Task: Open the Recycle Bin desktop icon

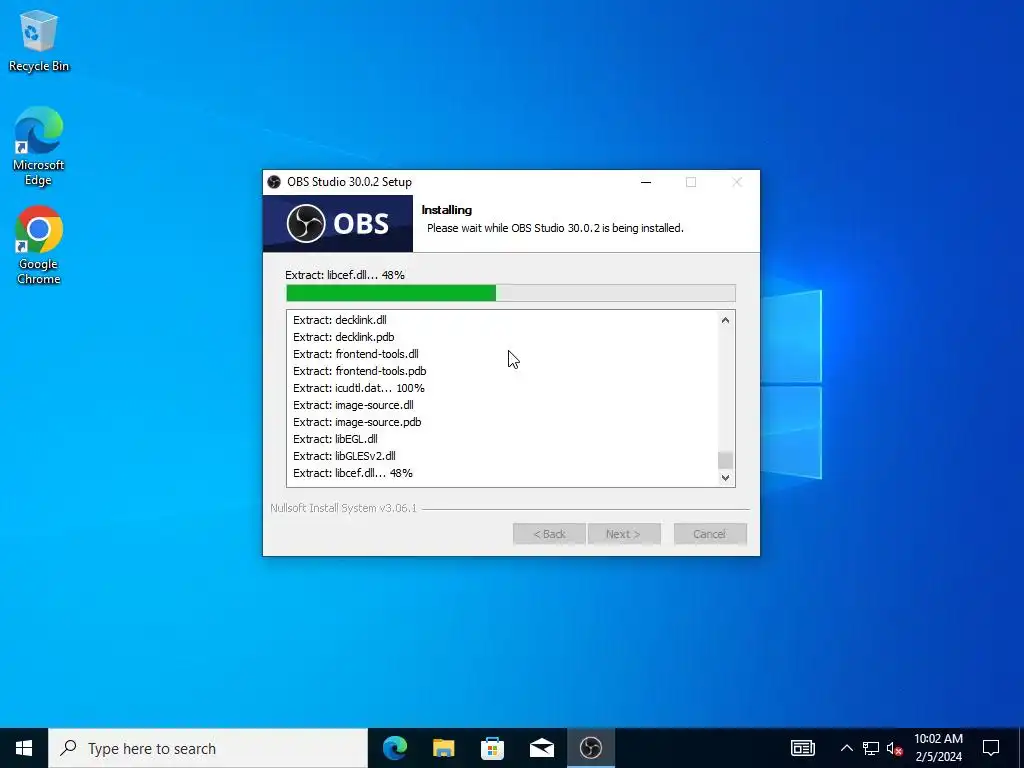Action: tap(39, 40)
